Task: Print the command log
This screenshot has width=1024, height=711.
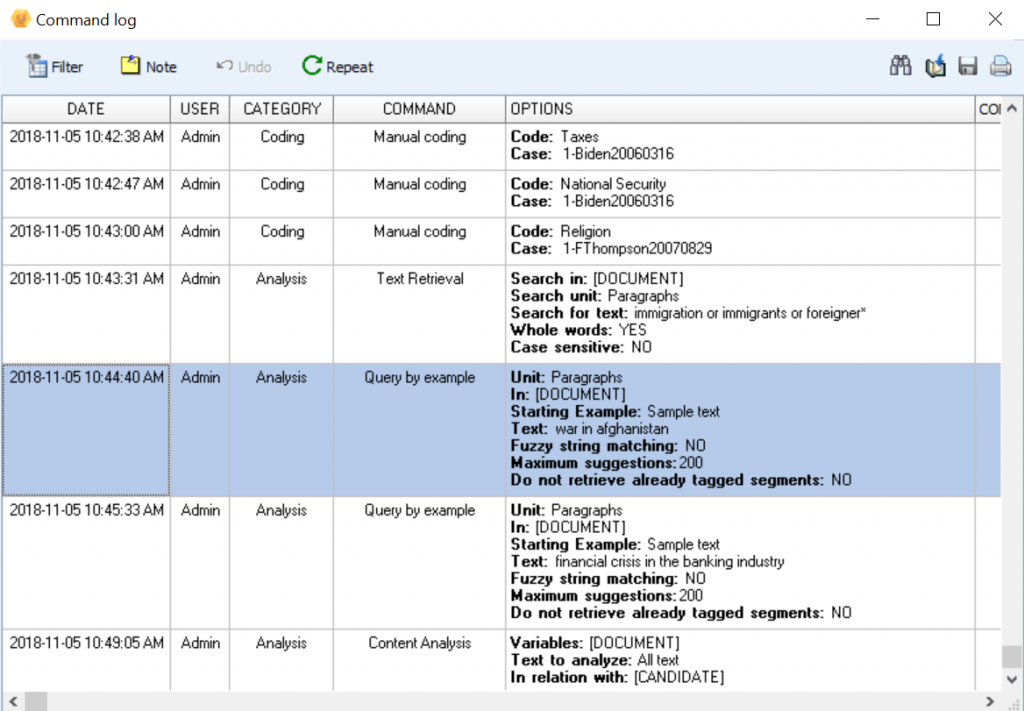Action: (999, 65)
